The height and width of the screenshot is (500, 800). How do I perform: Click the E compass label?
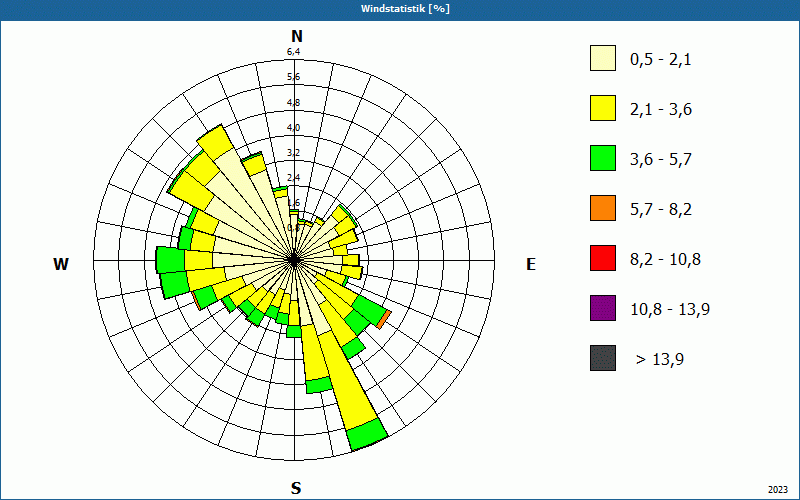click(x=531, y=264)
